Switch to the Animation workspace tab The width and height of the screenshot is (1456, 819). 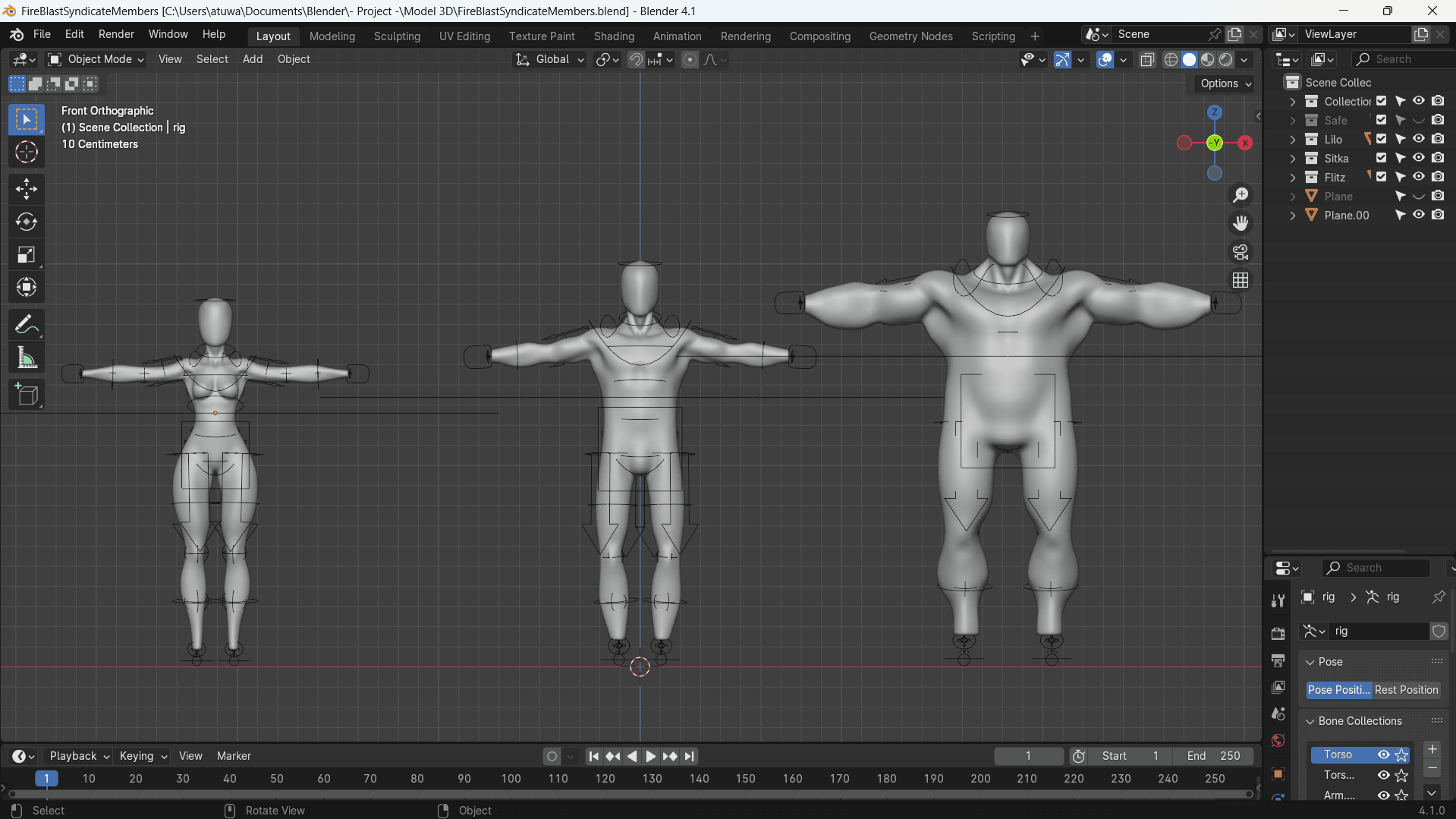677,36
